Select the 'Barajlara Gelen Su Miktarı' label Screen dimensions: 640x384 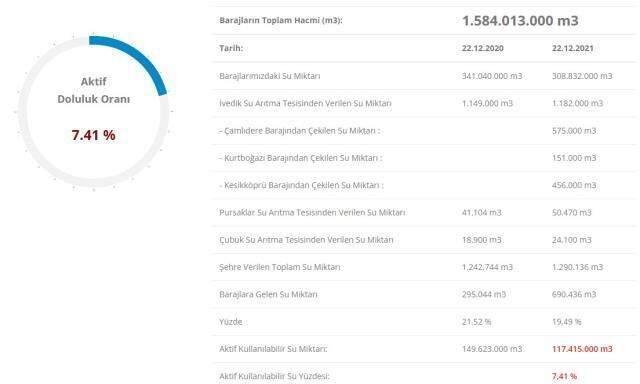[268, 294]
